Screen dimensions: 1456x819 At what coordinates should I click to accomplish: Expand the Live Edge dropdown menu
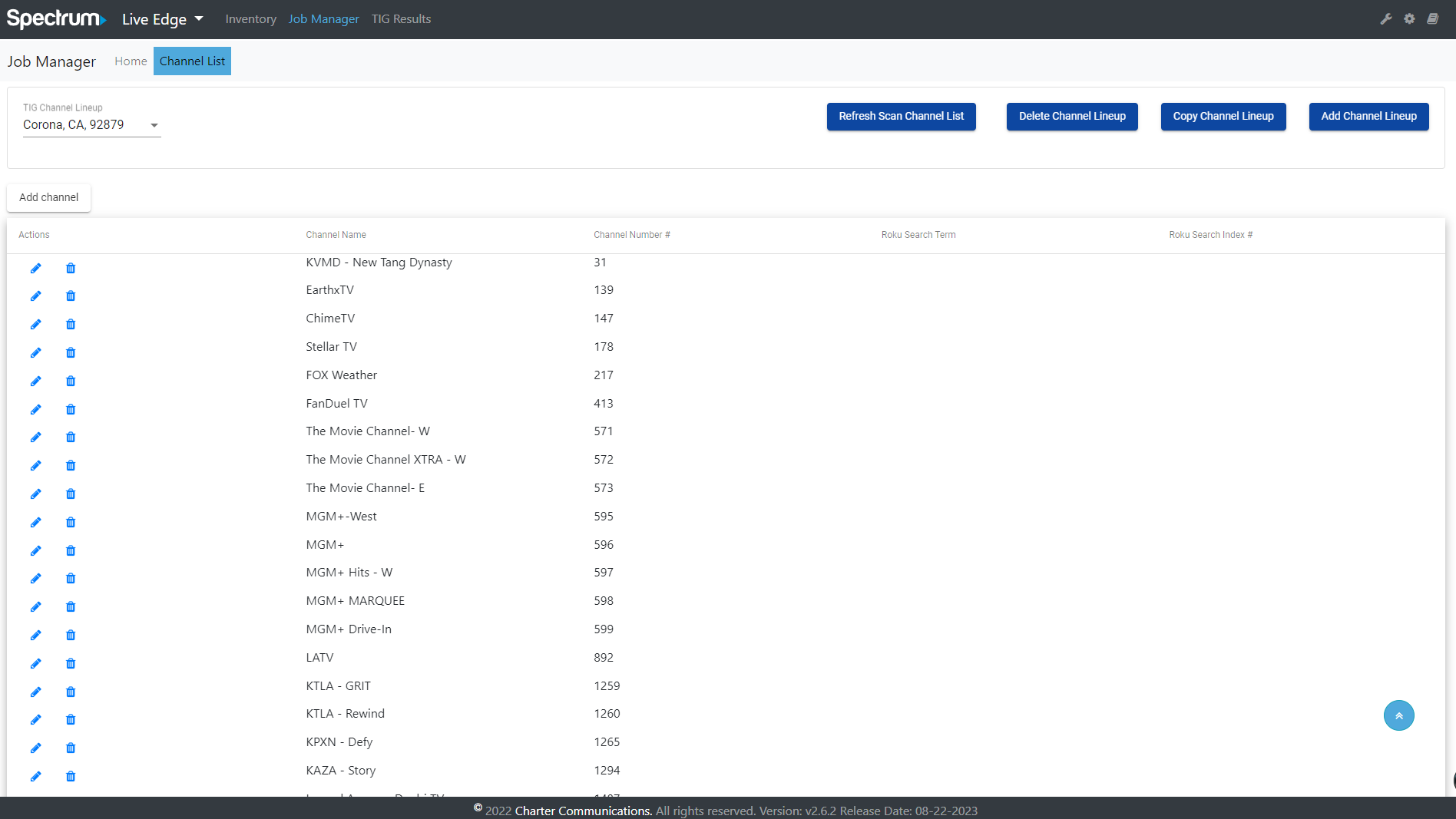tap(163, 19)
